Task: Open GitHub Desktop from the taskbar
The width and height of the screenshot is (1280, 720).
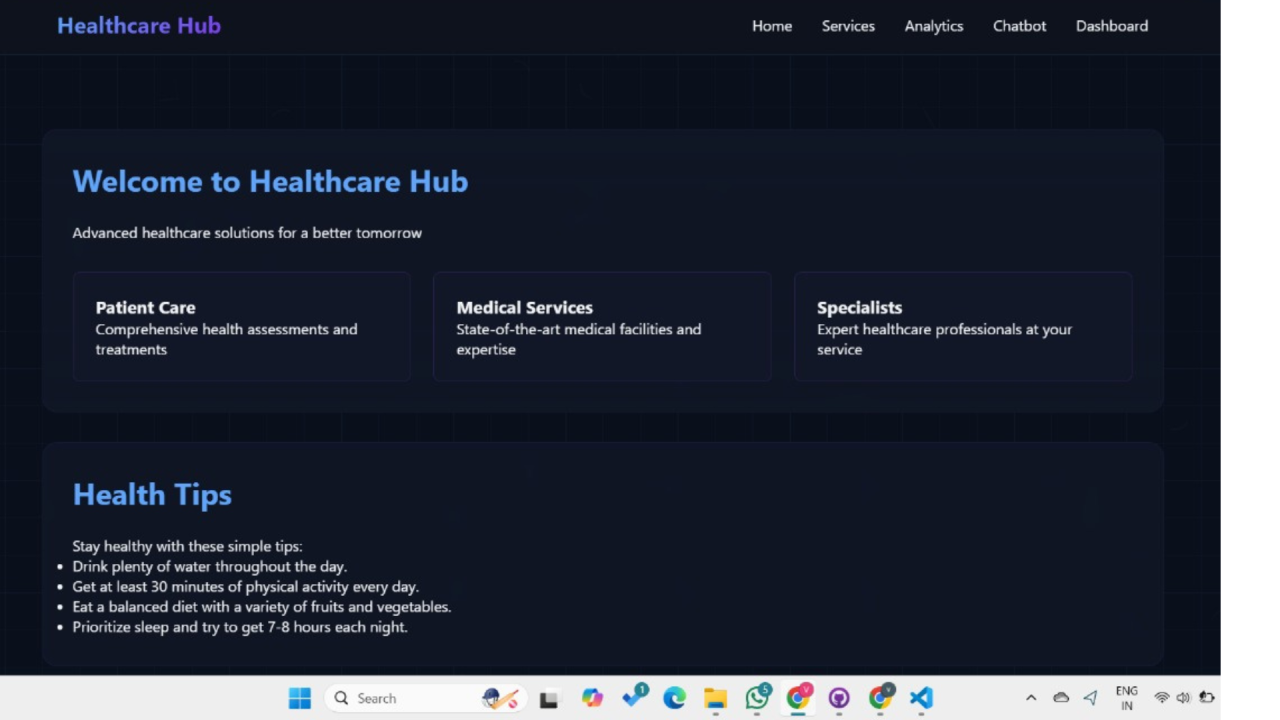Action: click(x=839, y=698)
